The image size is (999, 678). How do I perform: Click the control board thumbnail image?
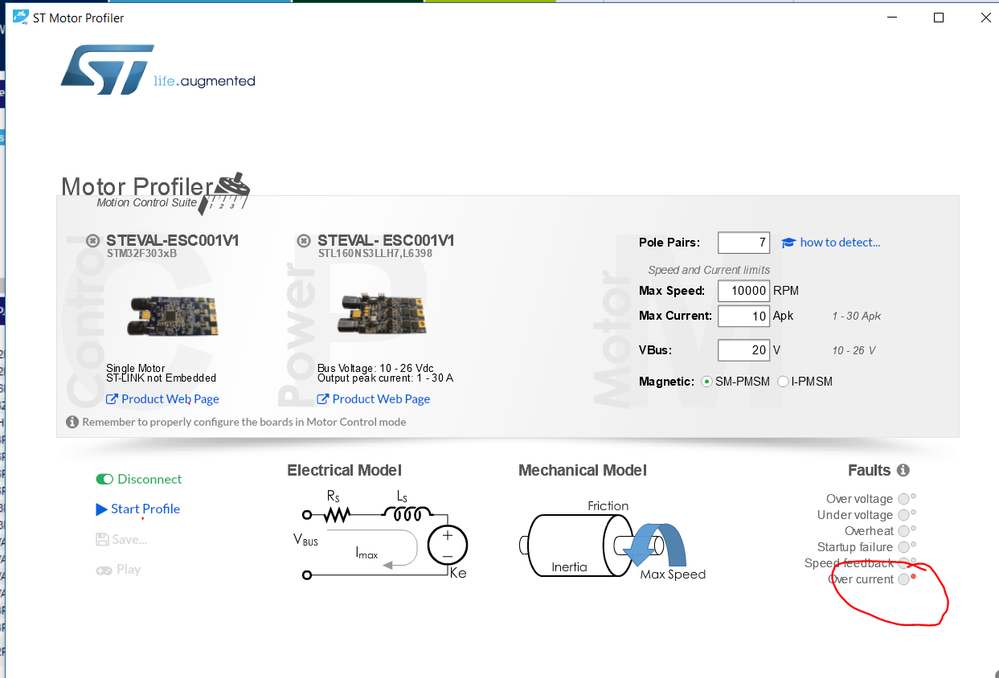coord(173,316)
